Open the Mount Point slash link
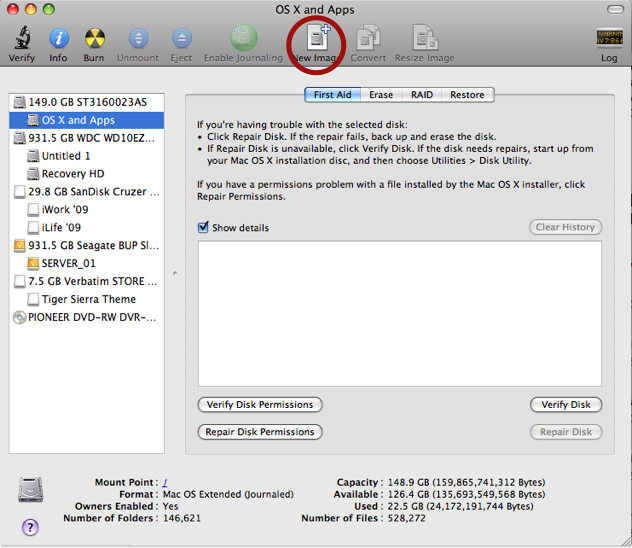The image size is (632, 548). pos(165,482)
